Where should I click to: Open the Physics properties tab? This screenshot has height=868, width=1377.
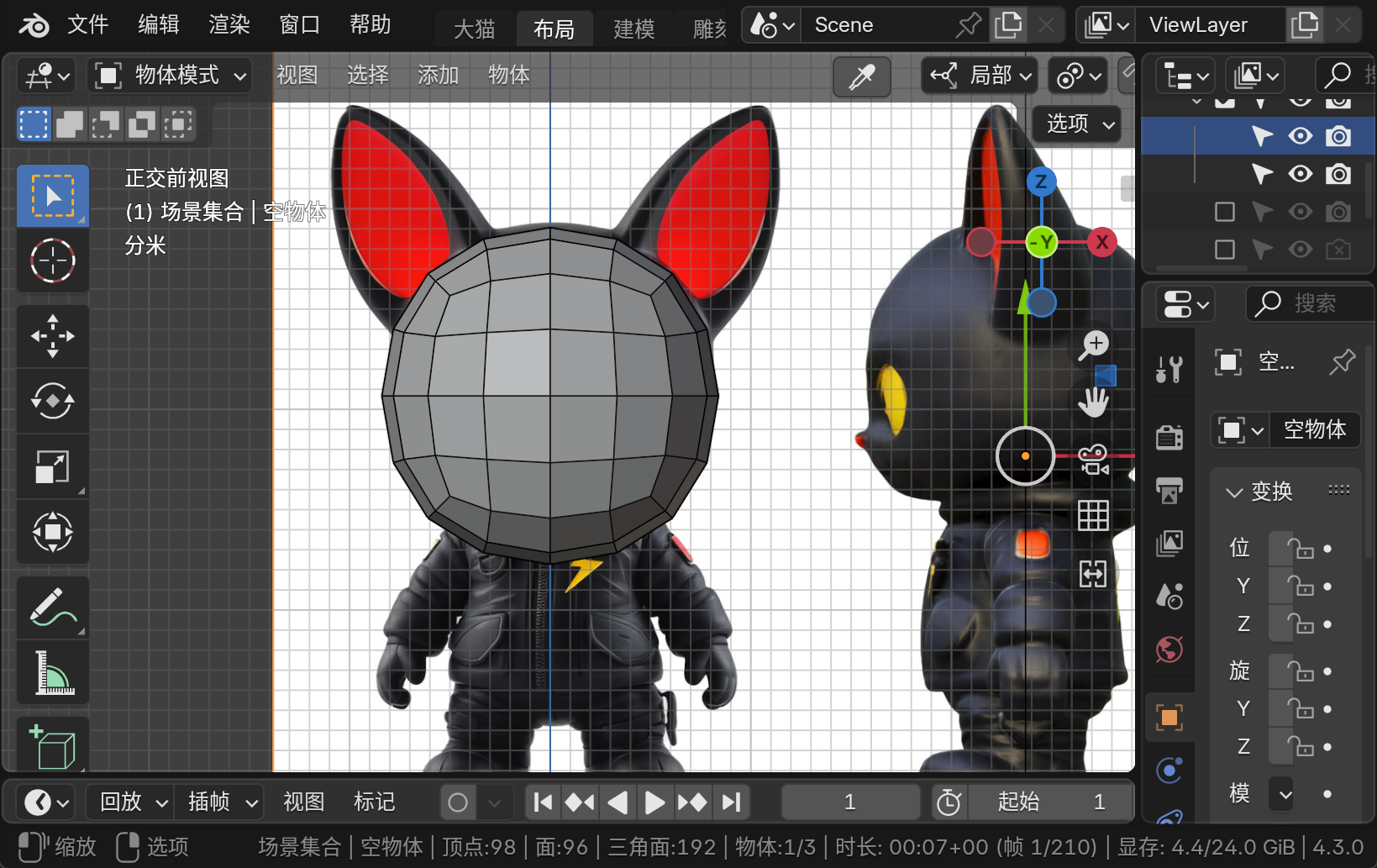[x=1169, y=771]
